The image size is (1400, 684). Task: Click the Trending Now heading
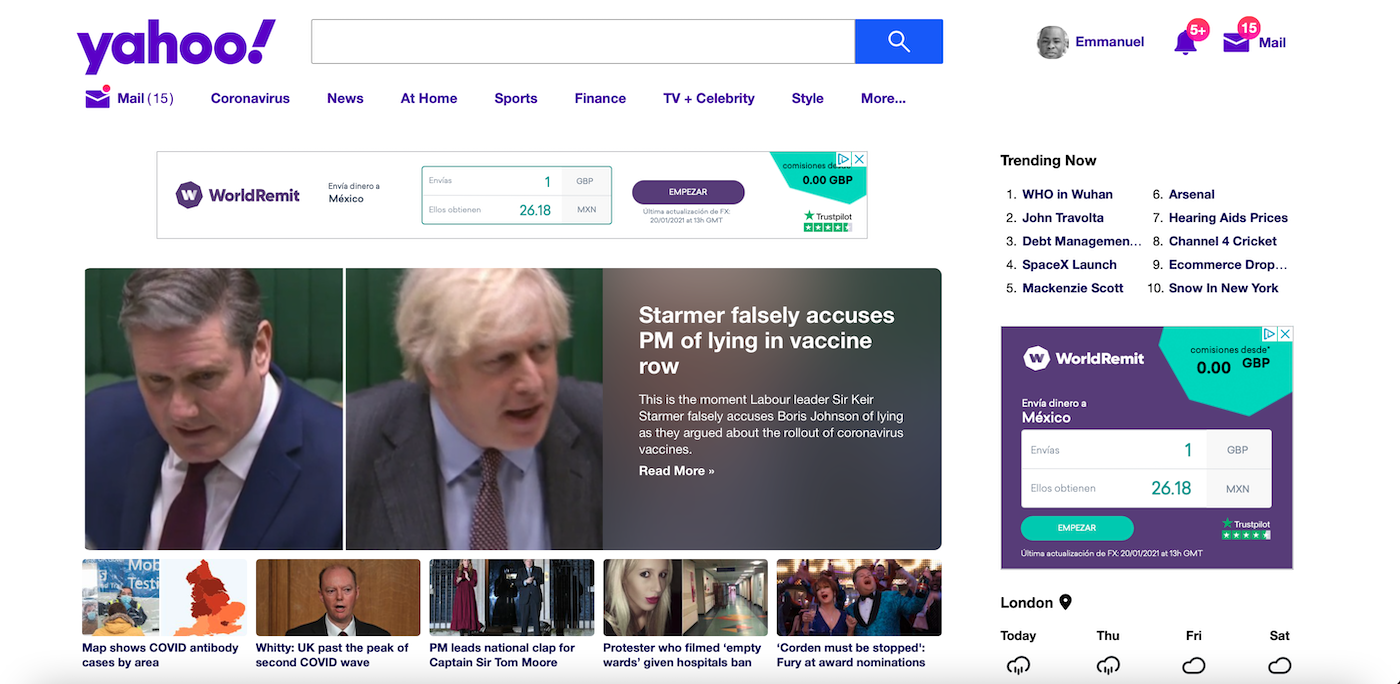click(x=1048, y=160)
